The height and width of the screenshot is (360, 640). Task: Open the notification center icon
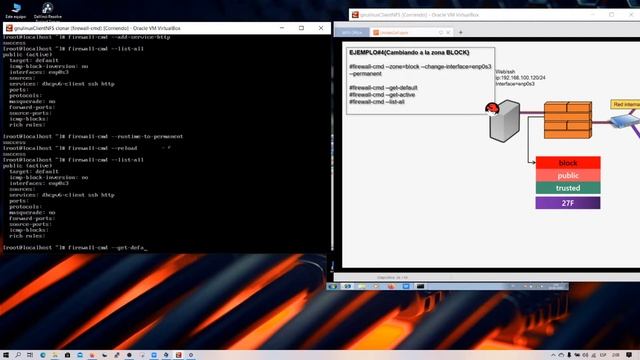click(x=629, y=355)
